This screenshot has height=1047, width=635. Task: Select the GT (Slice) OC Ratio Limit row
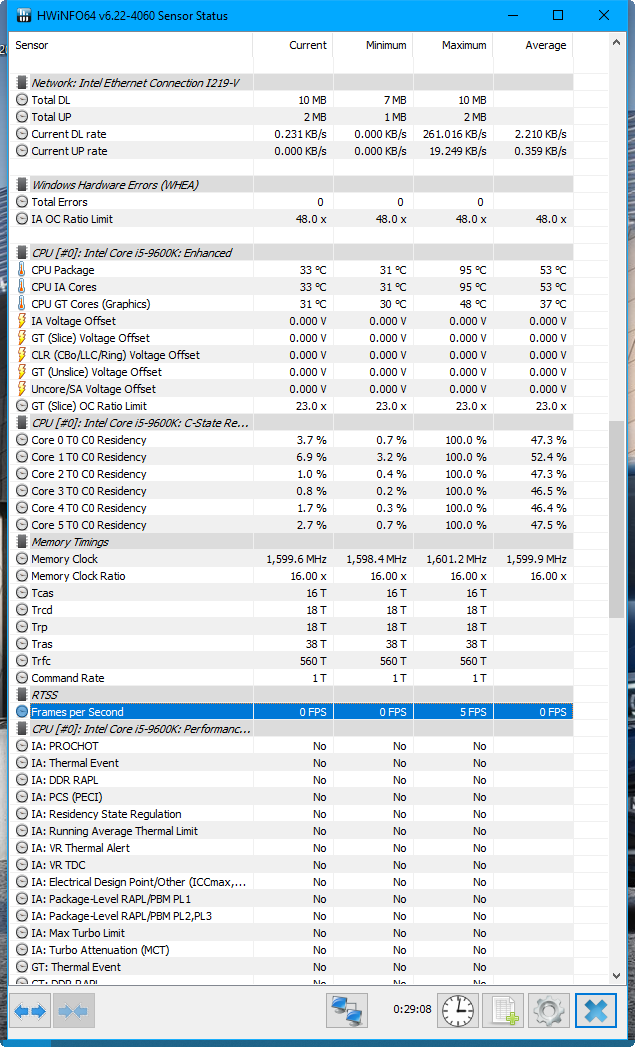291,406
